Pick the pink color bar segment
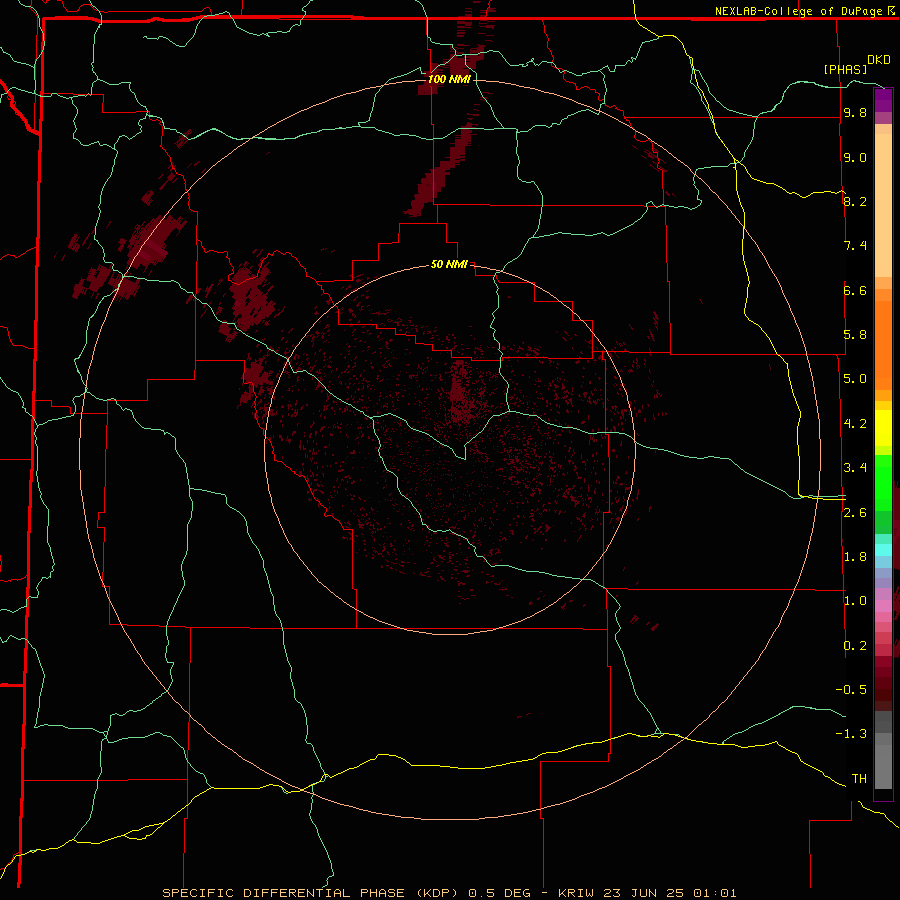 [883, 606]
